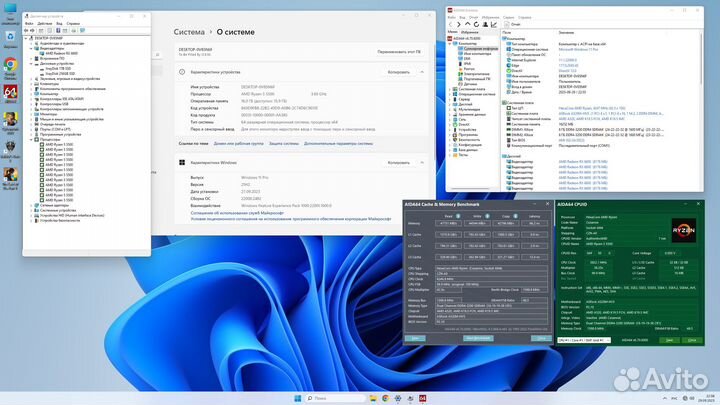Click the File Explorer icon on taskbar
The height and width of the screenshot is (405, 720).
tap(373, 398)
